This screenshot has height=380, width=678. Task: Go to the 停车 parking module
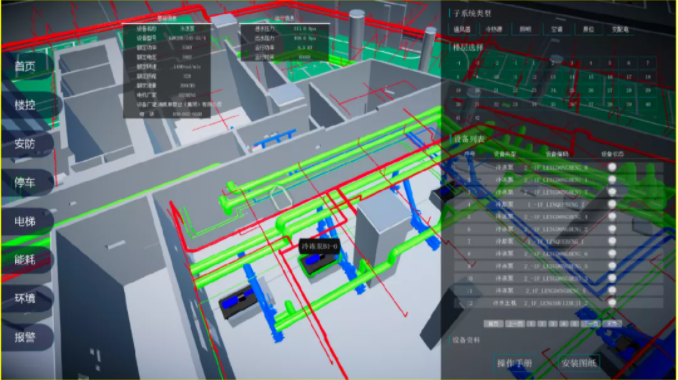pos(26,183)
